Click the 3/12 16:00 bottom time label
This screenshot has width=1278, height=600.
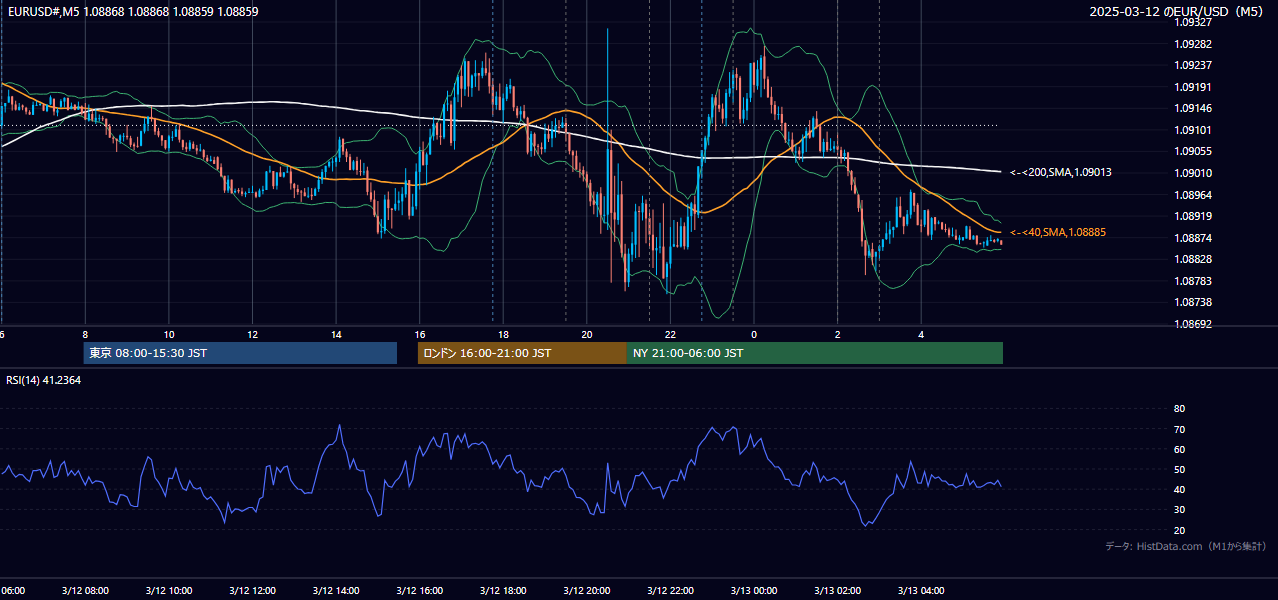tap(420, 591)
